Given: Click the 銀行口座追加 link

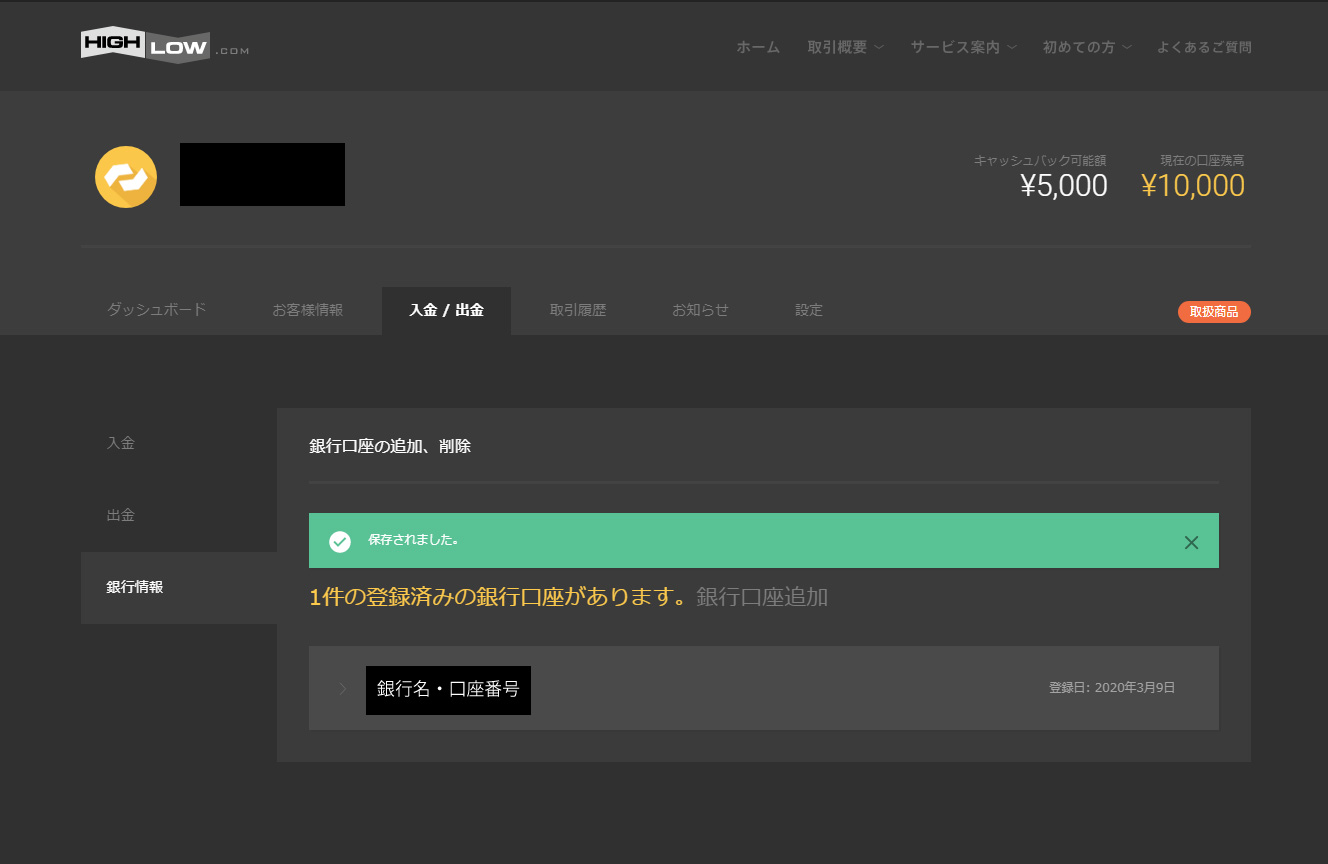Looking at the screenshot, I should 762,598.
